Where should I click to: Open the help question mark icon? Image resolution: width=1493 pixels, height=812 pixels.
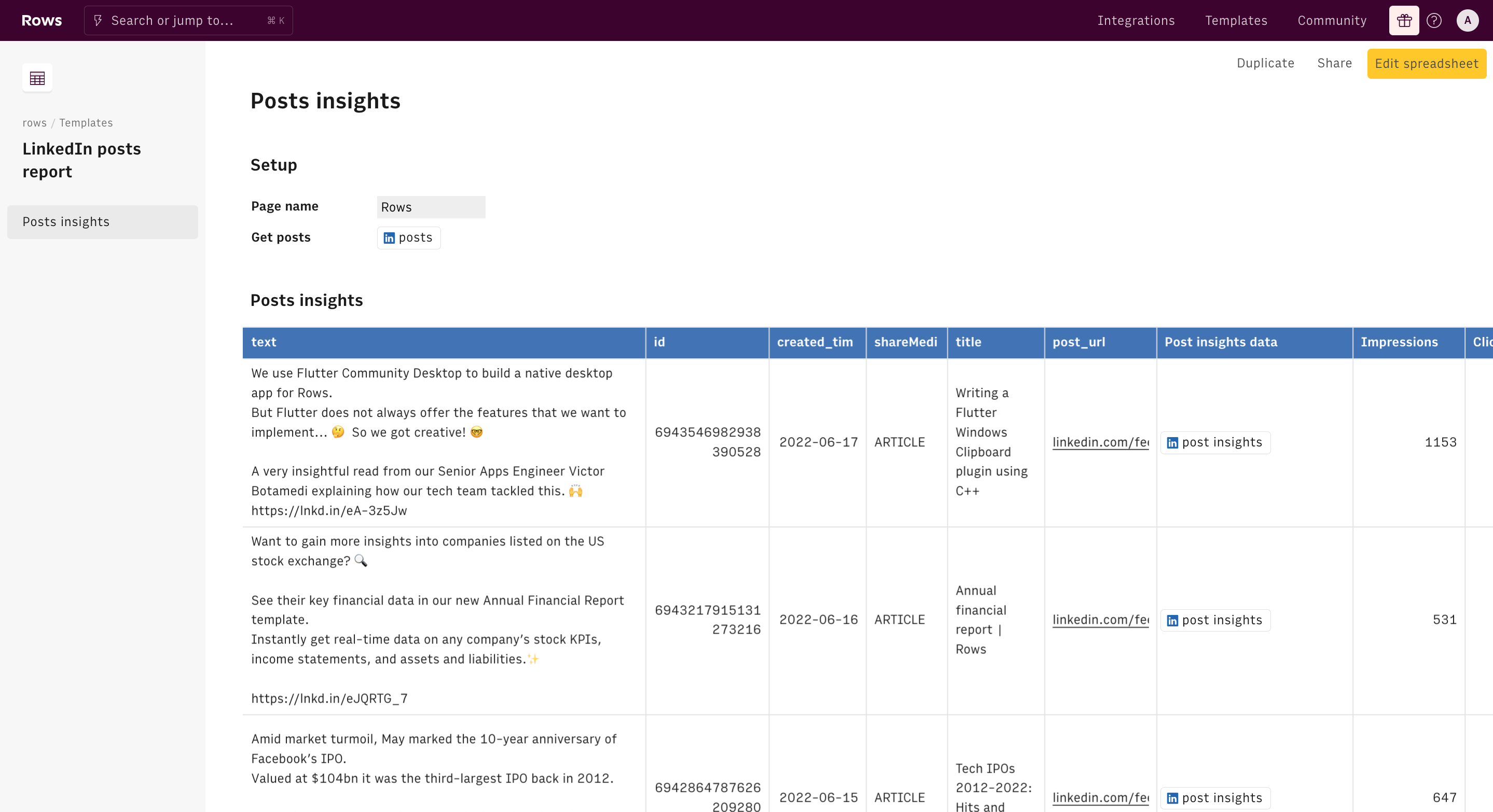coord(1434,21)
